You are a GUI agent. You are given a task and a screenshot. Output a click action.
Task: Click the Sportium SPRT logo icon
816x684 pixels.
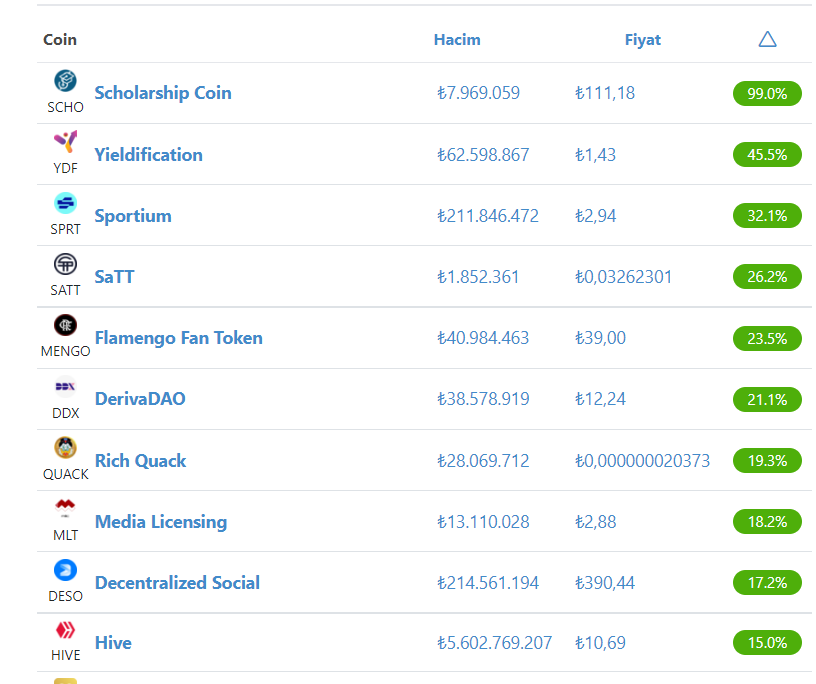(65, 203)
